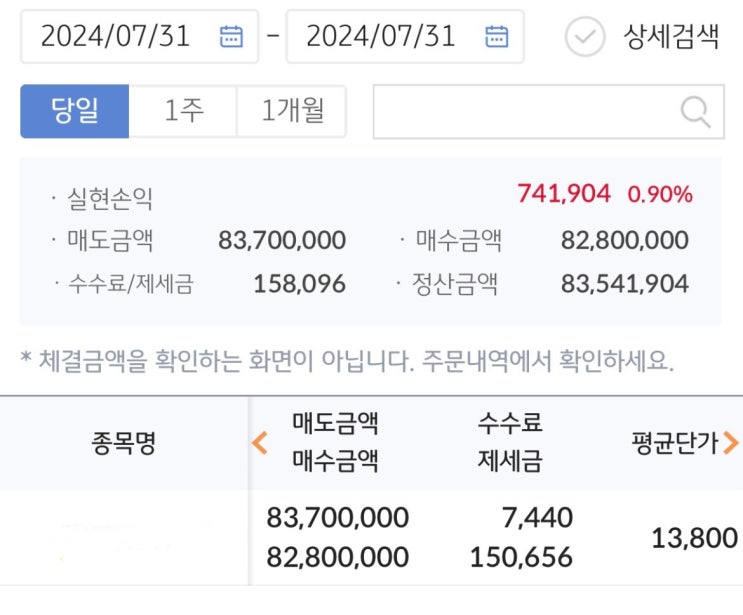
Task: Choose the 1개월 period tab
Action: point(292,111)
